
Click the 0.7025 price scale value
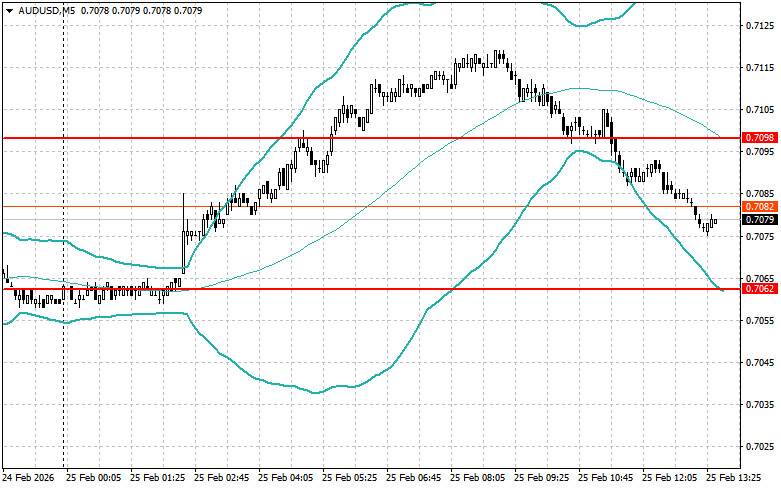tap(760, 447)
